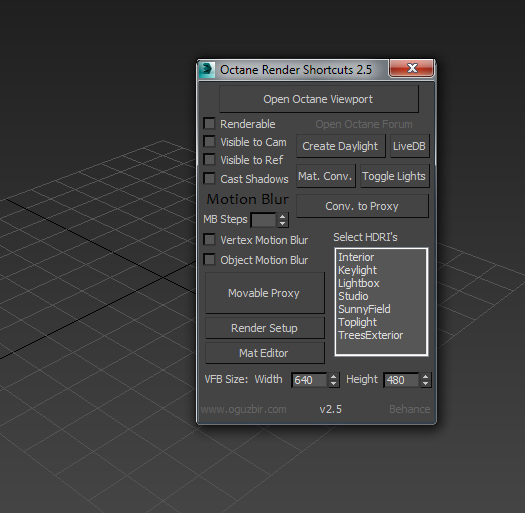
Task: Enable Vertex Motion Blur checkbox
Action: click(210, 240)
